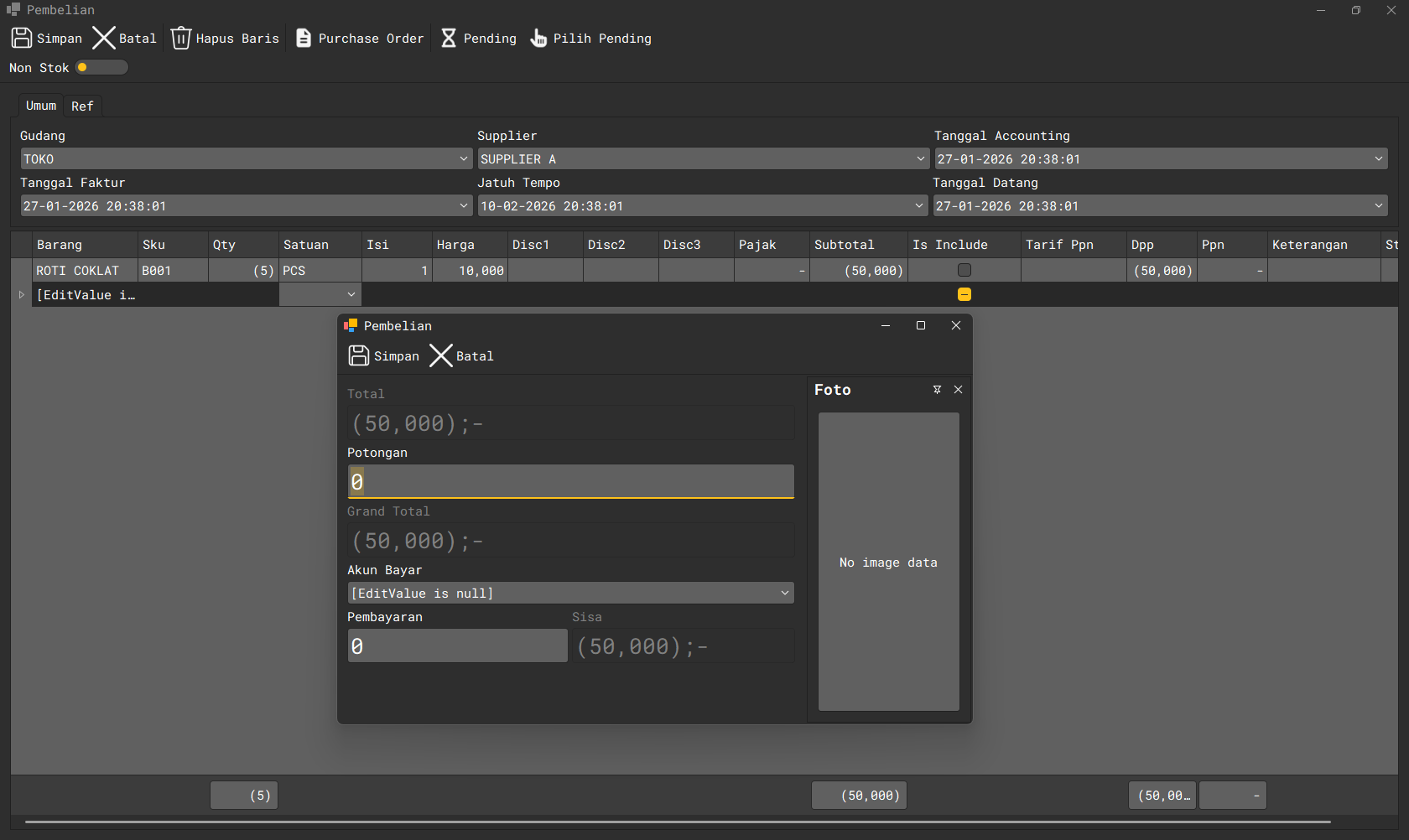Viewport: 1409px width, 840px height.
Task: Toggle the Non Stok switch
Action: (x=101, y=68)
